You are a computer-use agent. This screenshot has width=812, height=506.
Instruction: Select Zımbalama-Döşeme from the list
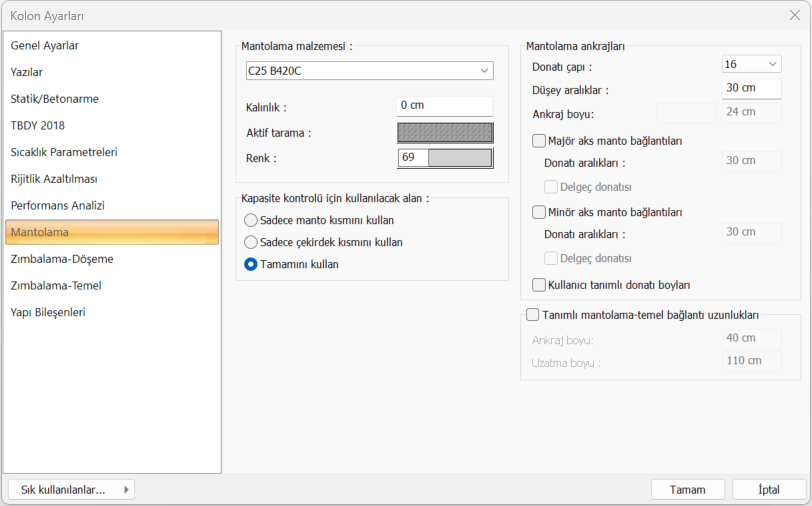click(61, 258)
